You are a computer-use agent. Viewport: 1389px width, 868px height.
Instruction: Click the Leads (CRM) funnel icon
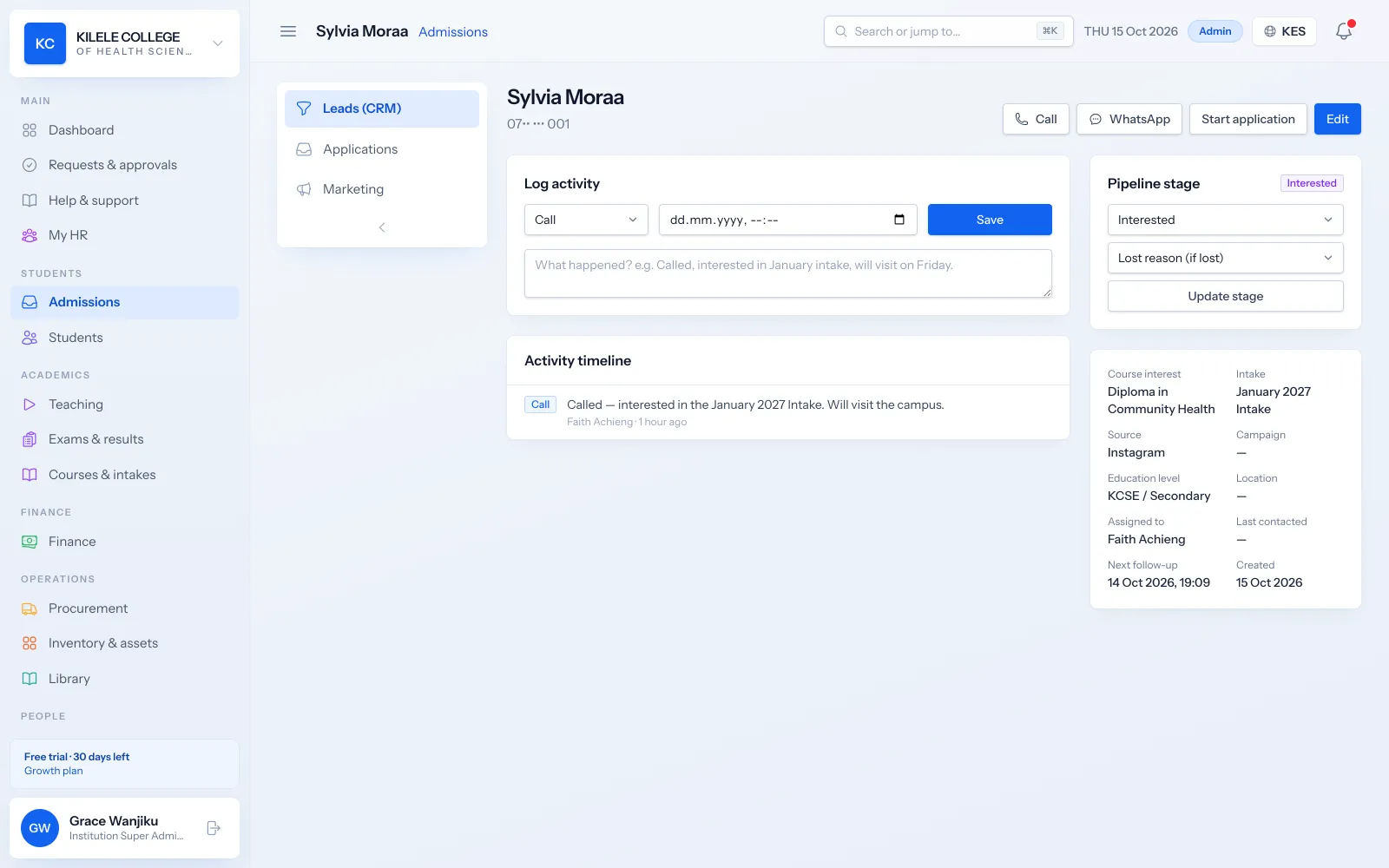[304, 108]
